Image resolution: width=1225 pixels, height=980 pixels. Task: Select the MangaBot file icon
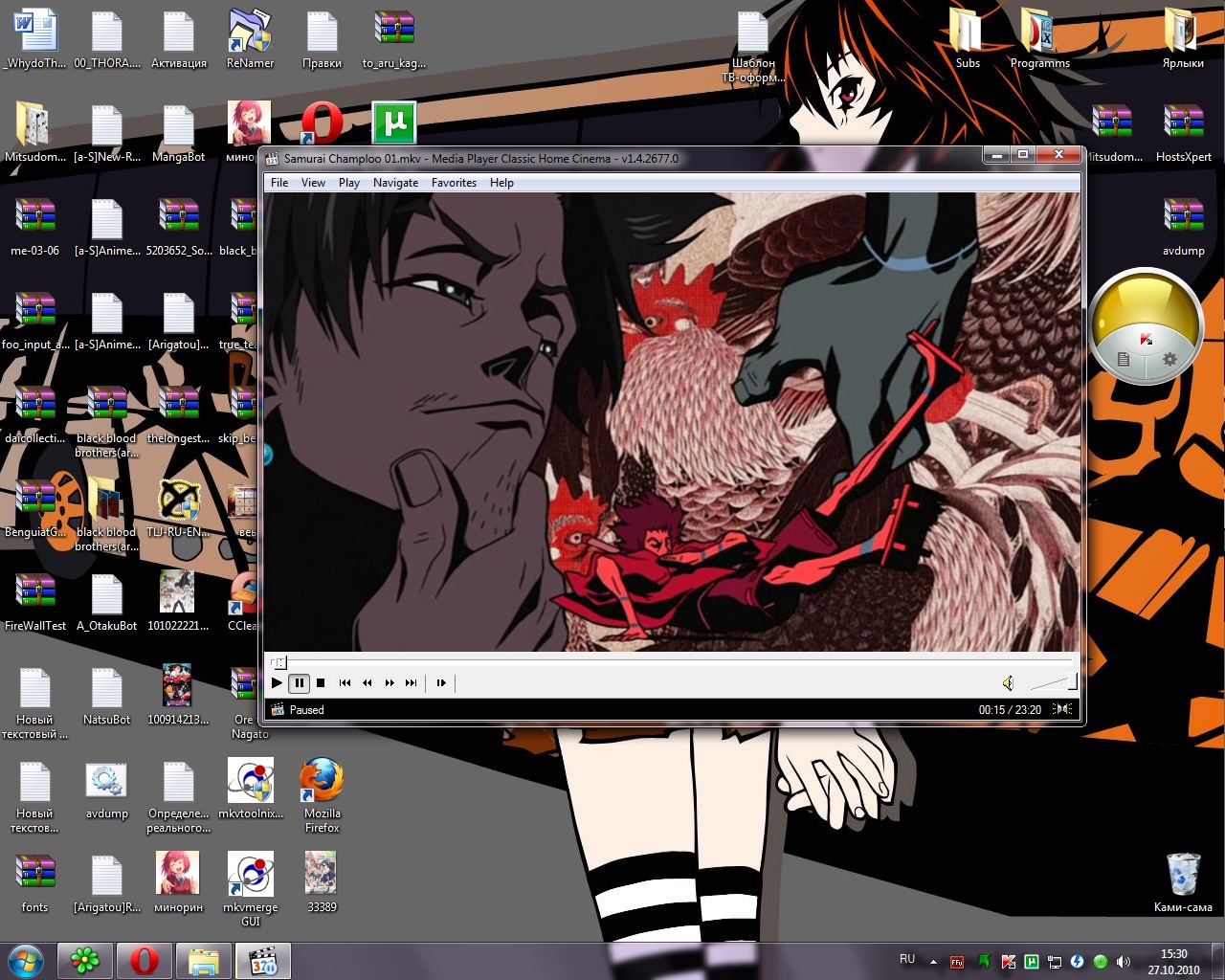click(x=178, y=133)
